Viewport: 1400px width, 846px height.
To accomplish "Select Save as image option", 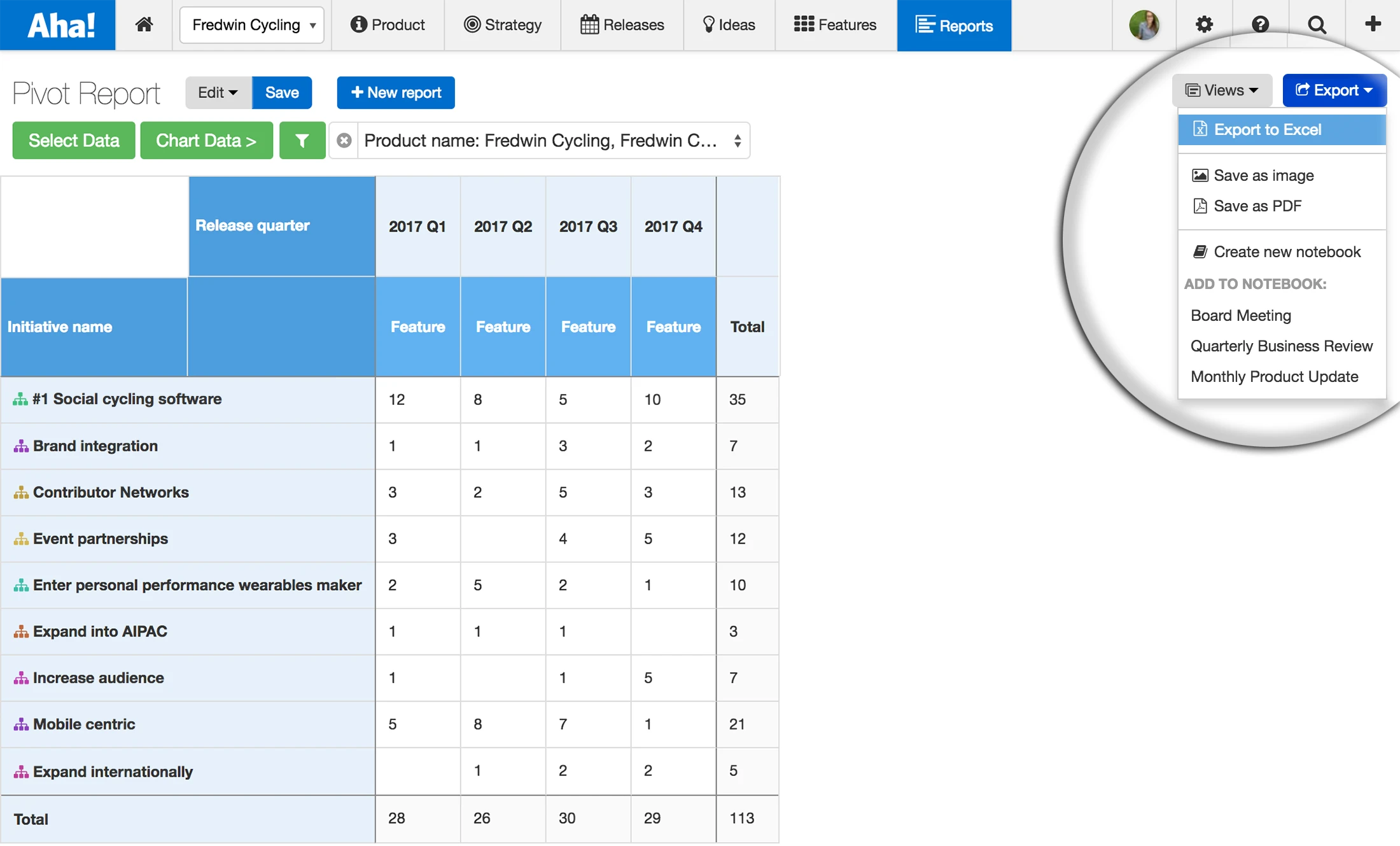I will (x=1263, y=176).
